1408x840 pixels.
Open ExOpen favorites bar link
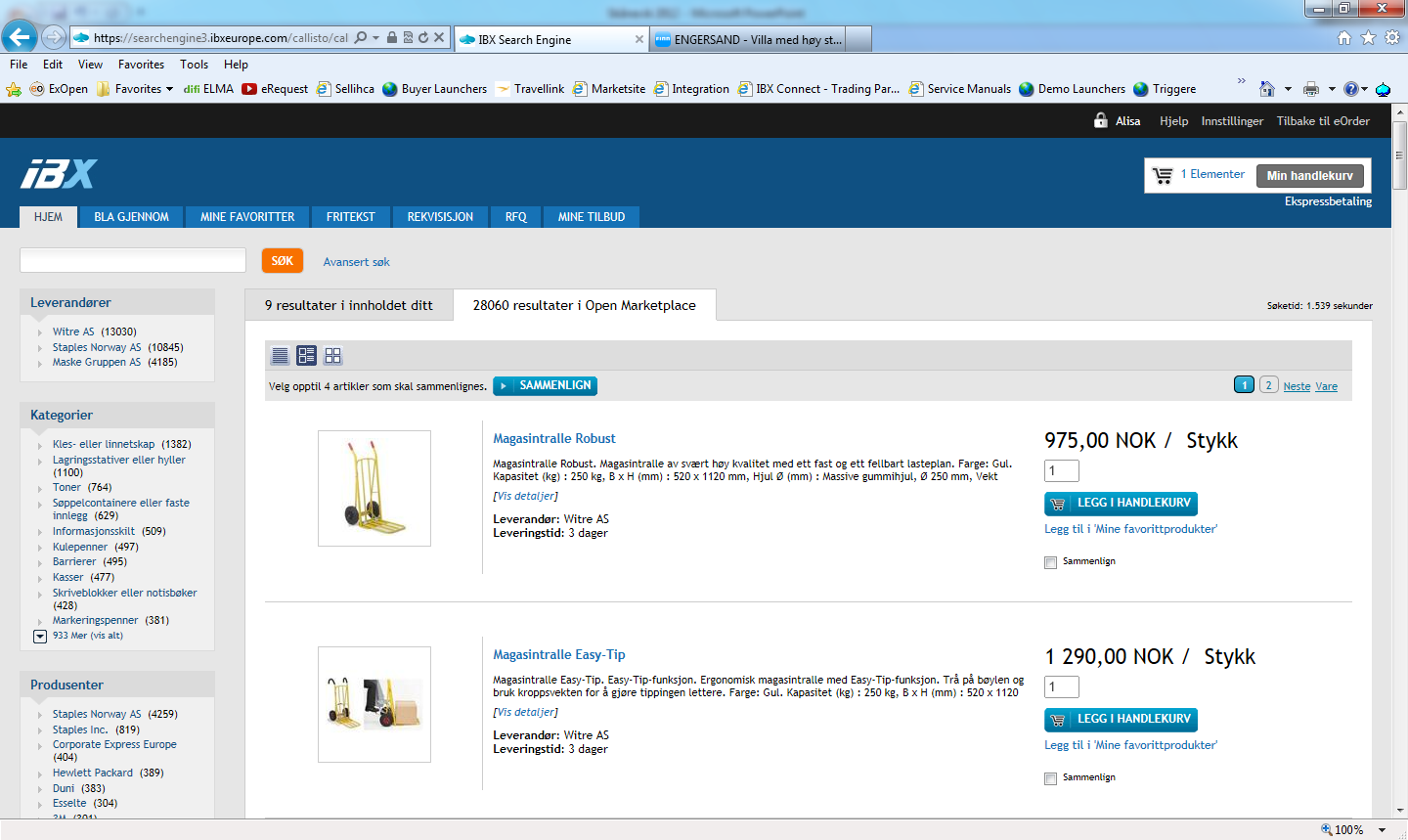[59, 89]
